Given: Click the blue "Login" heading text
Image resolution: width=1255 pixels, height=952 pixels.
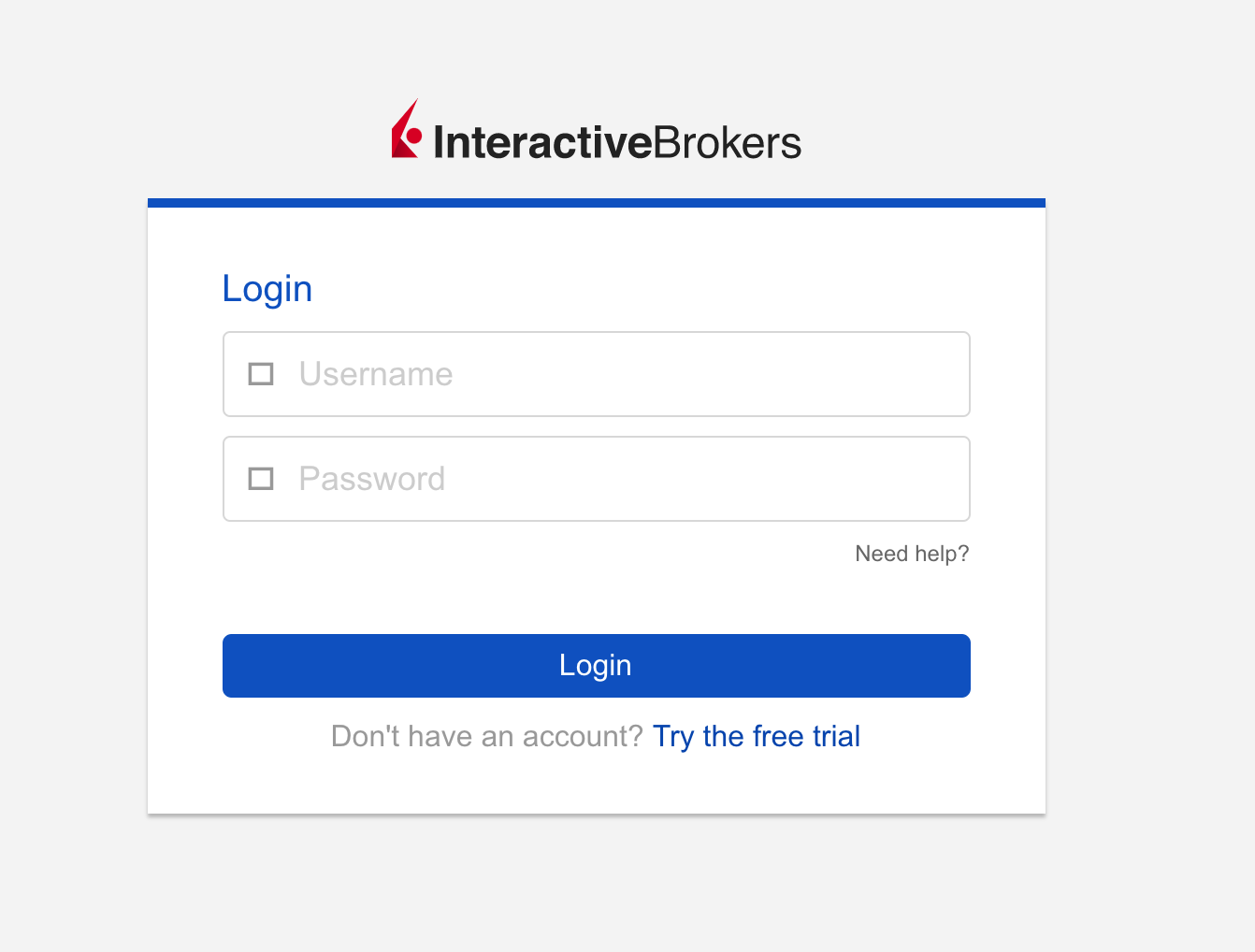Looking at the screenshot, I should click(267, 289).
